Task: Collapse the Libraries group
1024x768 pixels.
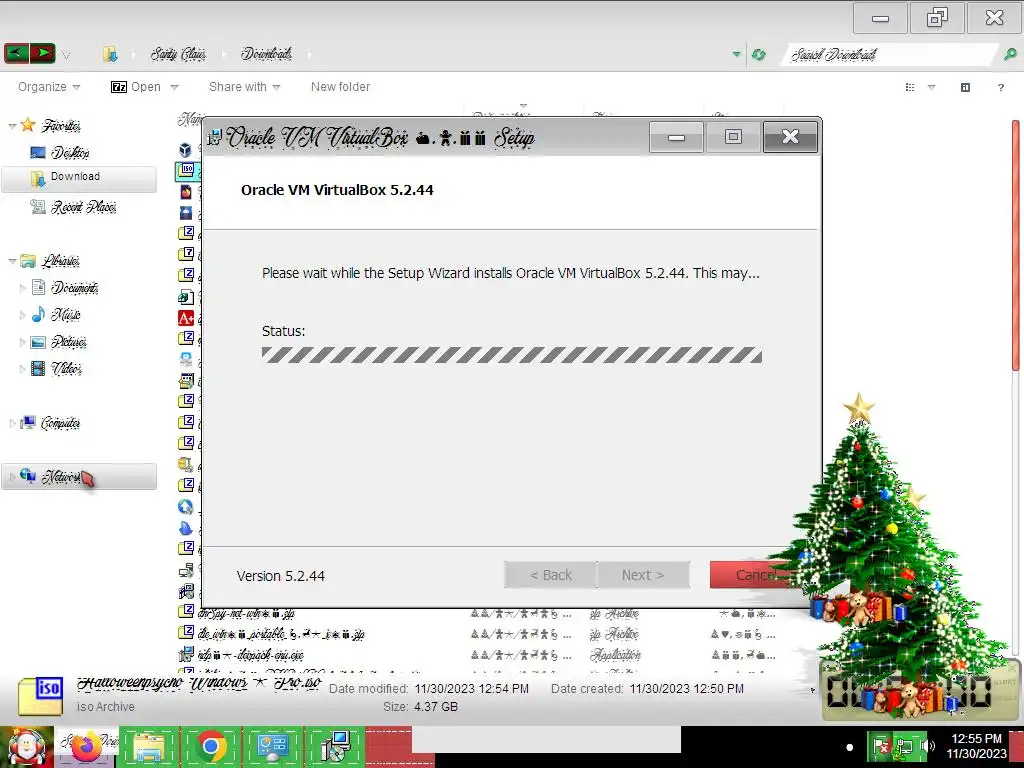Action: click(x=12, y=261)
